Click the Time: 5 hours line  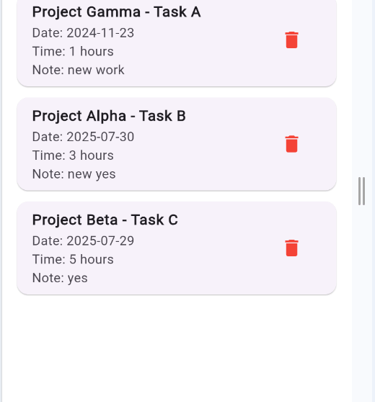pos(73,260)
